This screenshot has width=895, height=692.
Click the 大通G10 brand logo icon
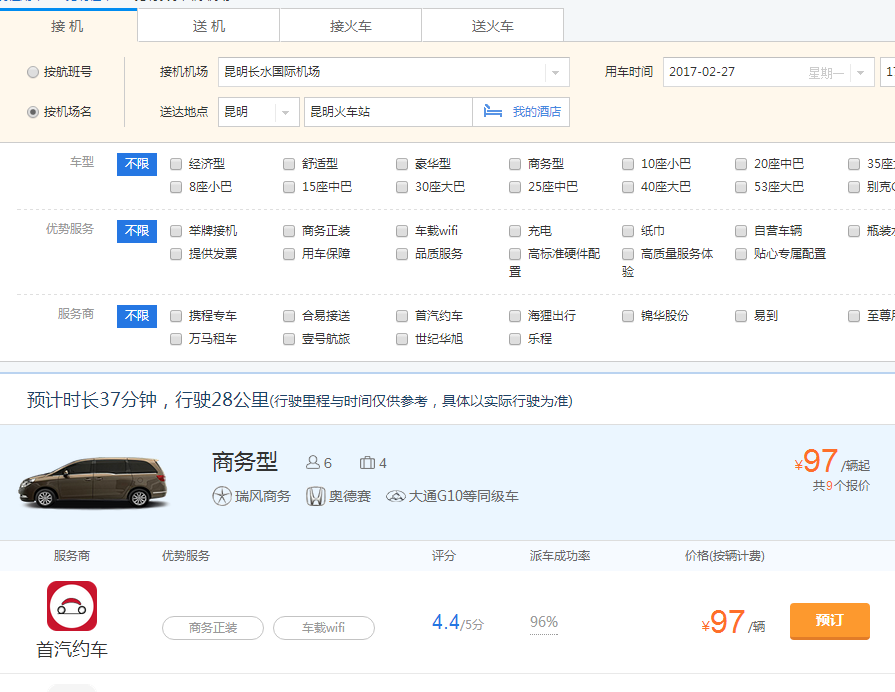(x=396, y=496)
